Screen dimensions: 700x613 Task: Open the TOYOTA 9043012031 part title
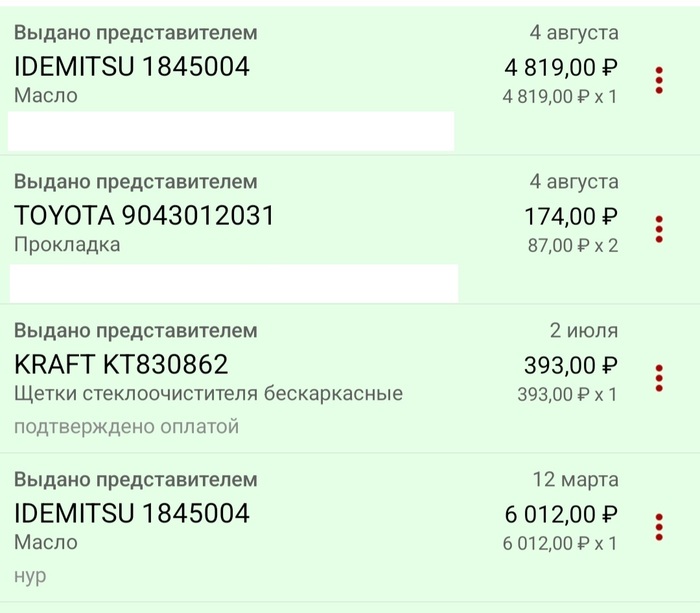tap(144, 216)
